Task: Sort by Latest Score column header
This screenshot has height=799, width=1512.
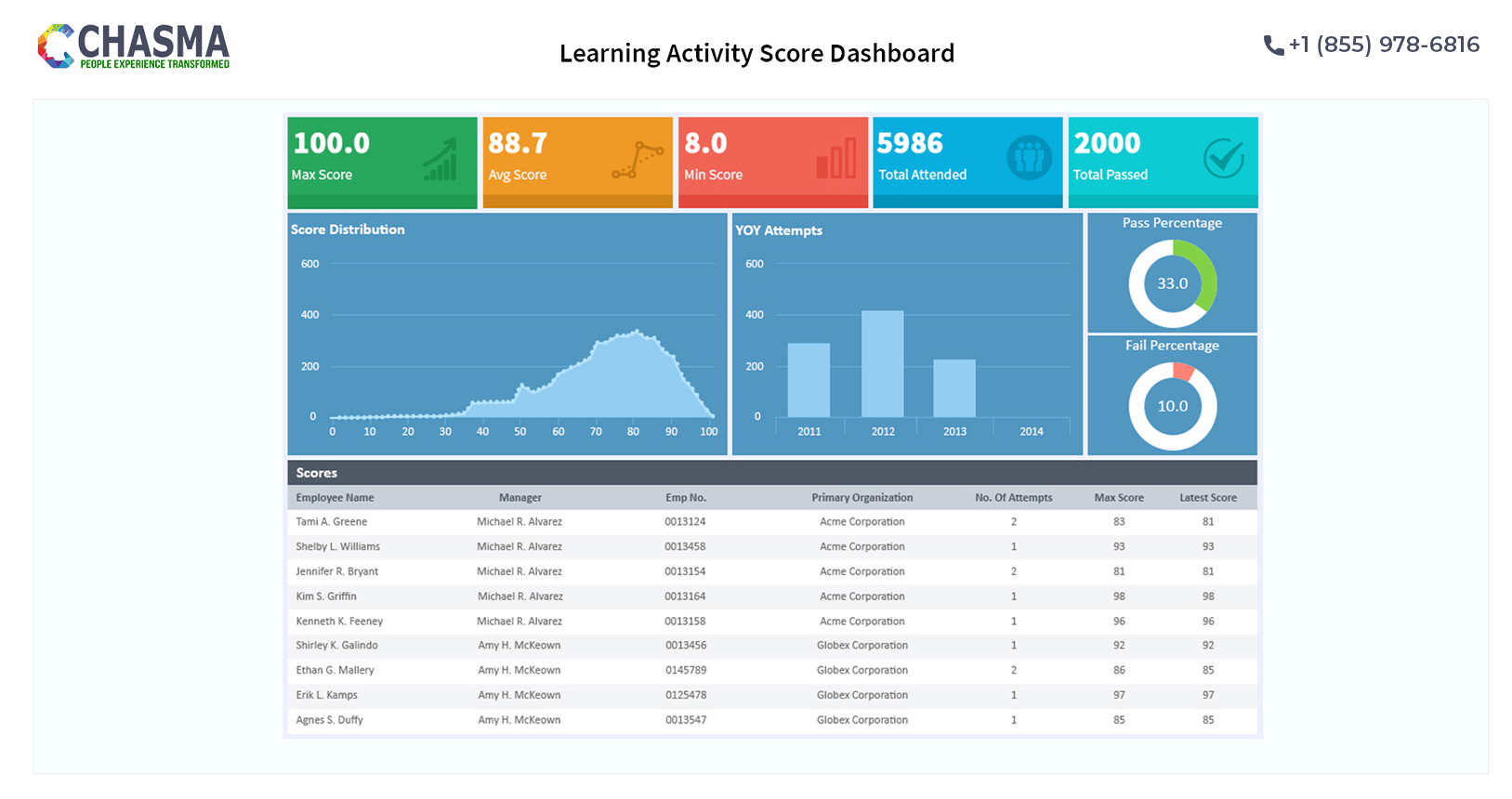Action: pos(1207,498)
